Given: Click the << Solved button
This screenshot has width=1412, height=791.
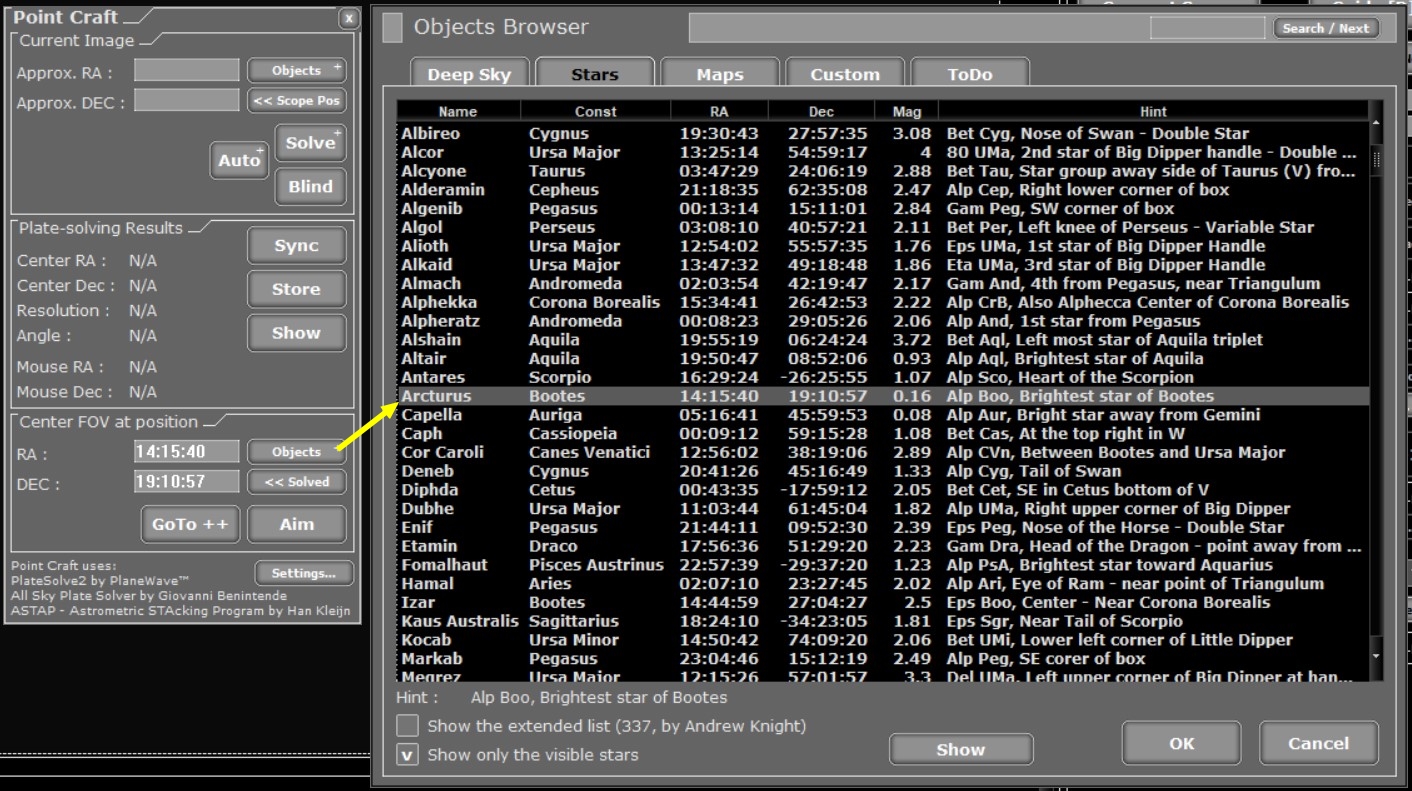Looking at the screenshot, I should [x=297, y=482].
